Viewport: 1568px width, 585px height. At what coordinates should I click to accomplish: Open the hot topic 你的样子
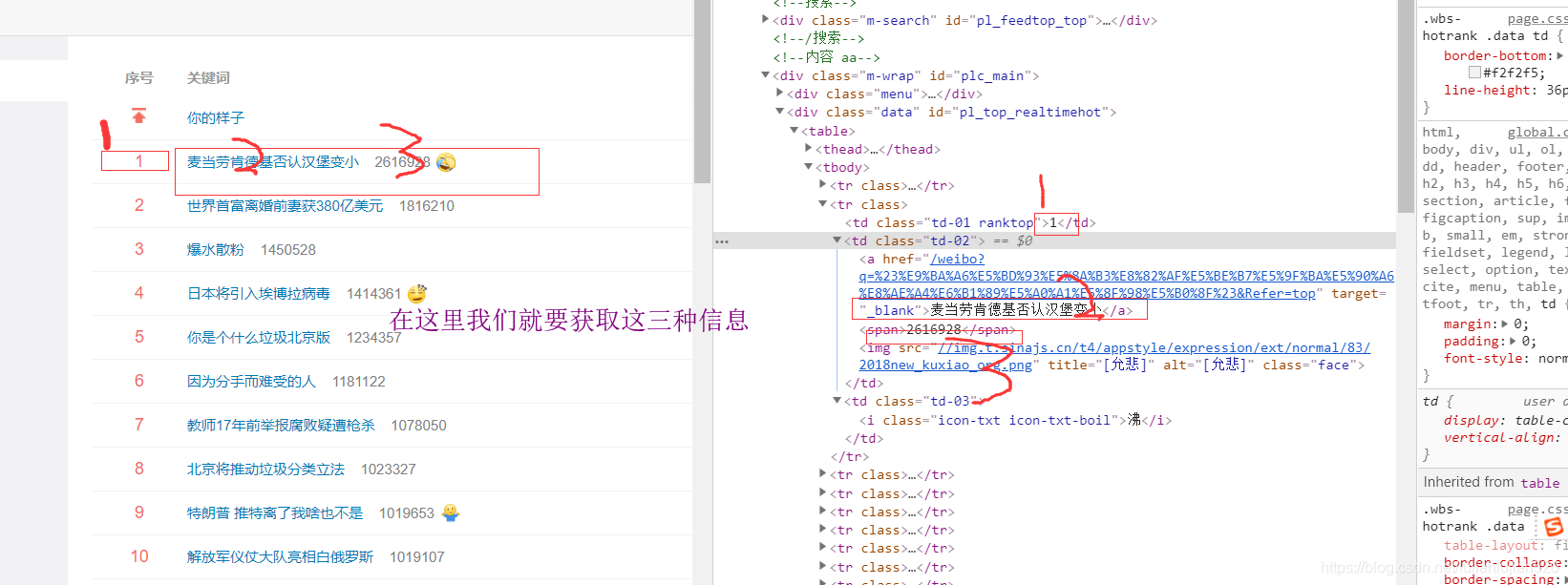point(216,118)
